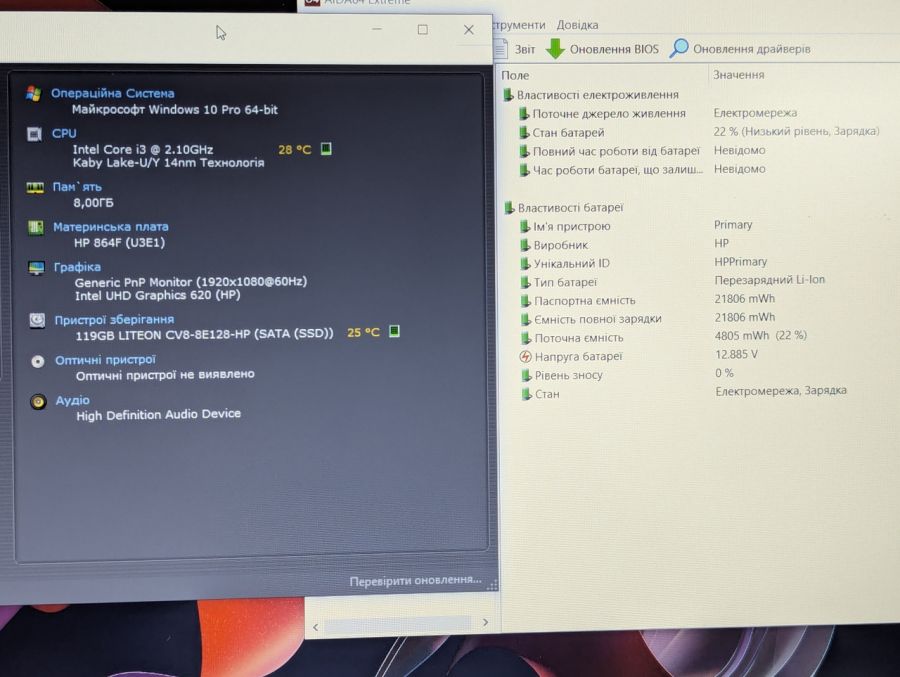
Task: Close the Speccy window
Action: [468, 30]
